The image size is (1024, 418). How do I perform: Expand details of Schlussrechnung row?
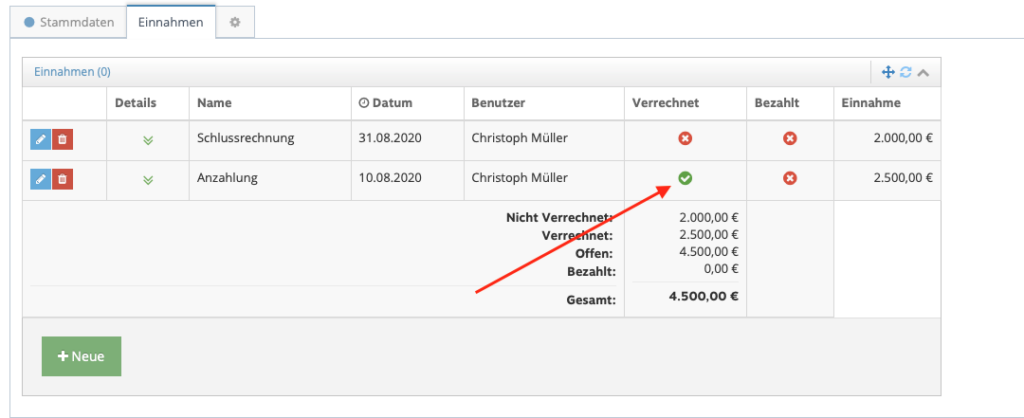(148, 140)
